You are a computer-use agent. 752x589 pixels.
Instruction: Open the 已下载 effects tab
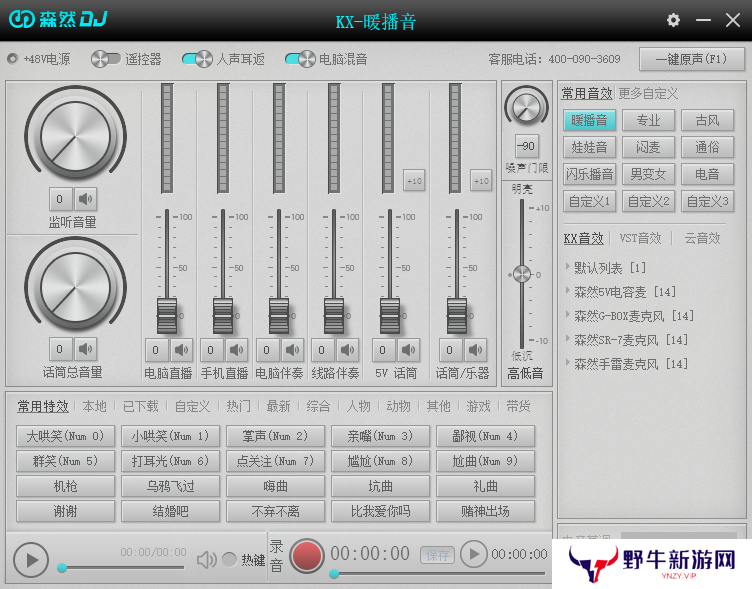(141, 406)
